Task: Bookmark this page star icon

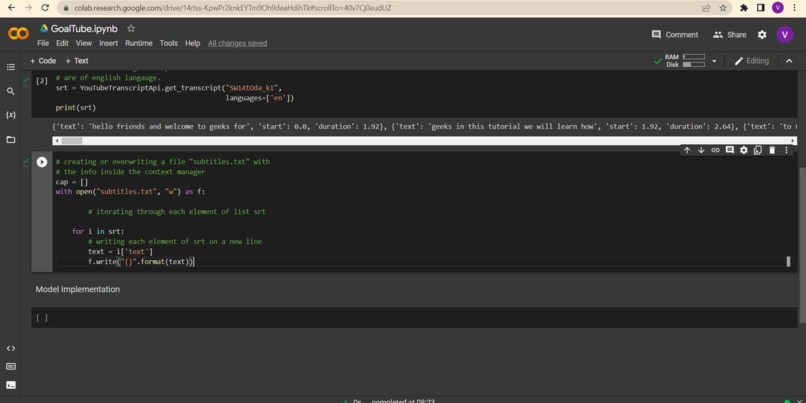Action: tap(723, 8)
